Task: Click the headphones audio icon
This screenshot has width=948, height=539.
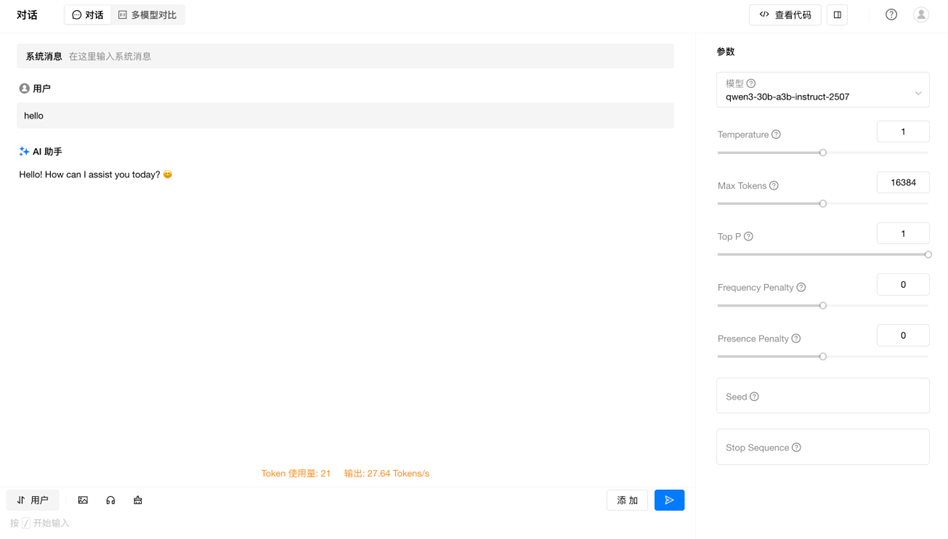Action: [110, 500]
